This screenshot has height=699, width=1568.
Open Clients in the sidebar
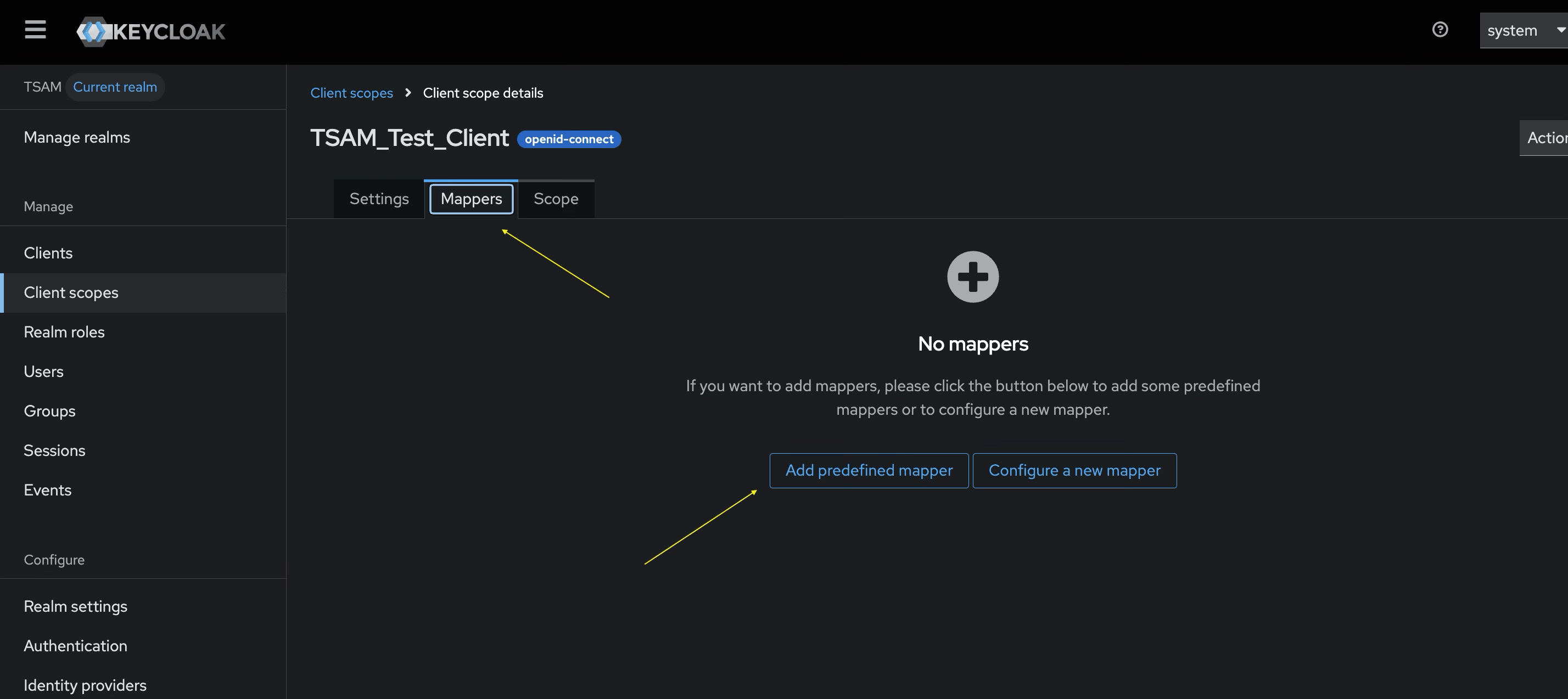tap(143, 253)
